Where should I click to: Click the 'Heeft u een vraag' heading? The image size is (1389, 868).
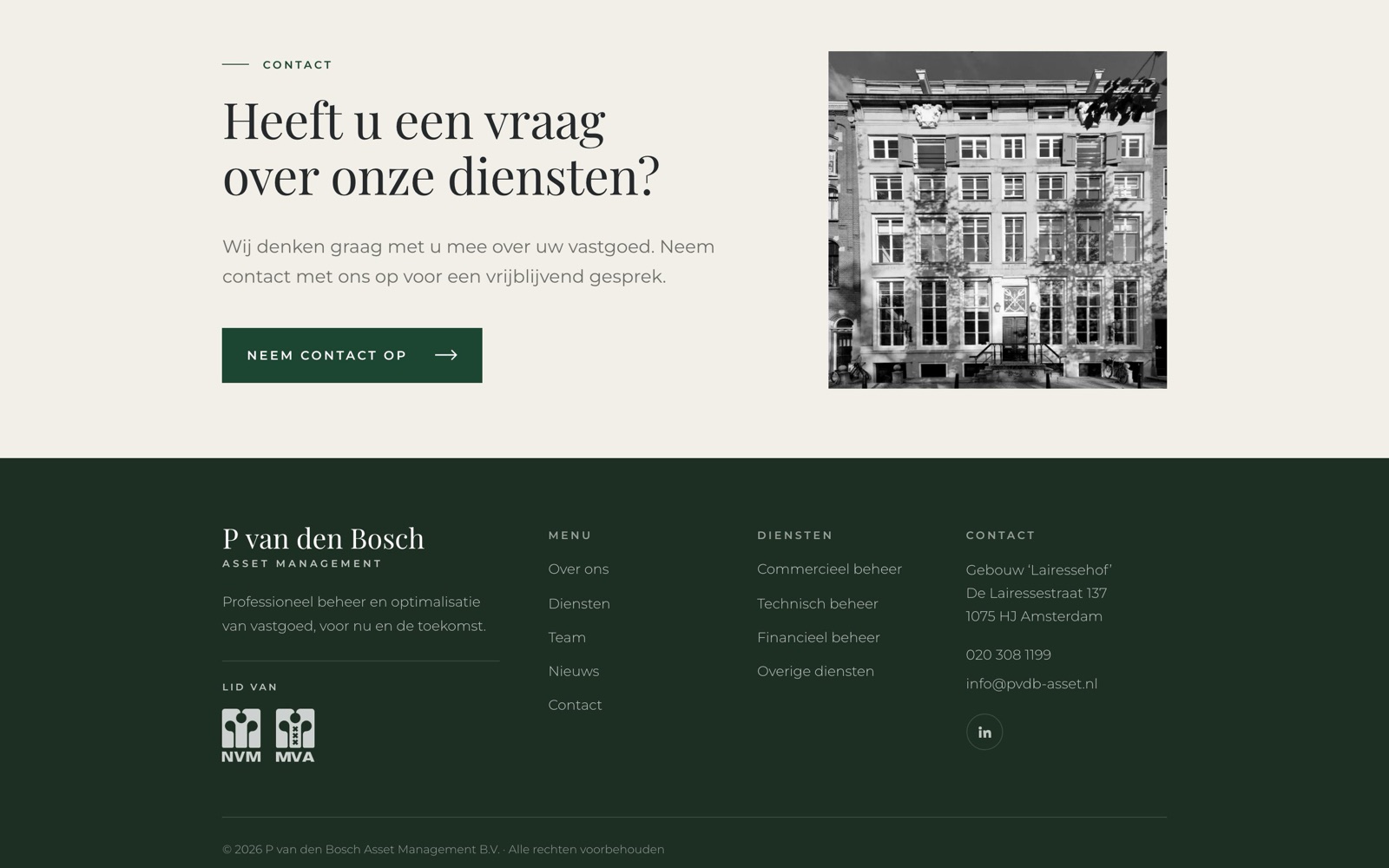(x=441, y=148)
